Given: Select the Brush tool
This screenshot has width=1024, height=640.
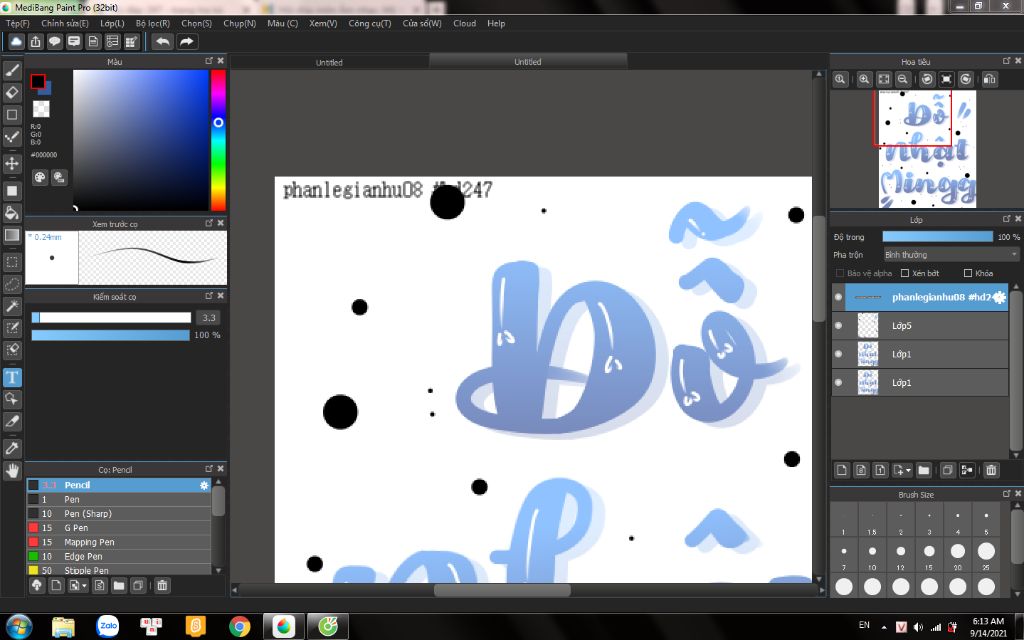Looking at the screenshot, I should coord(12,70).
